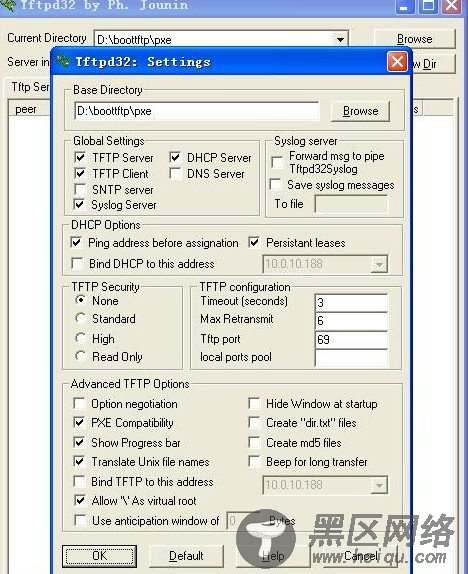The height and width of the screenshot is (574, 468).
Task: Click the Max Retransmit field
Action: point(351,321)
